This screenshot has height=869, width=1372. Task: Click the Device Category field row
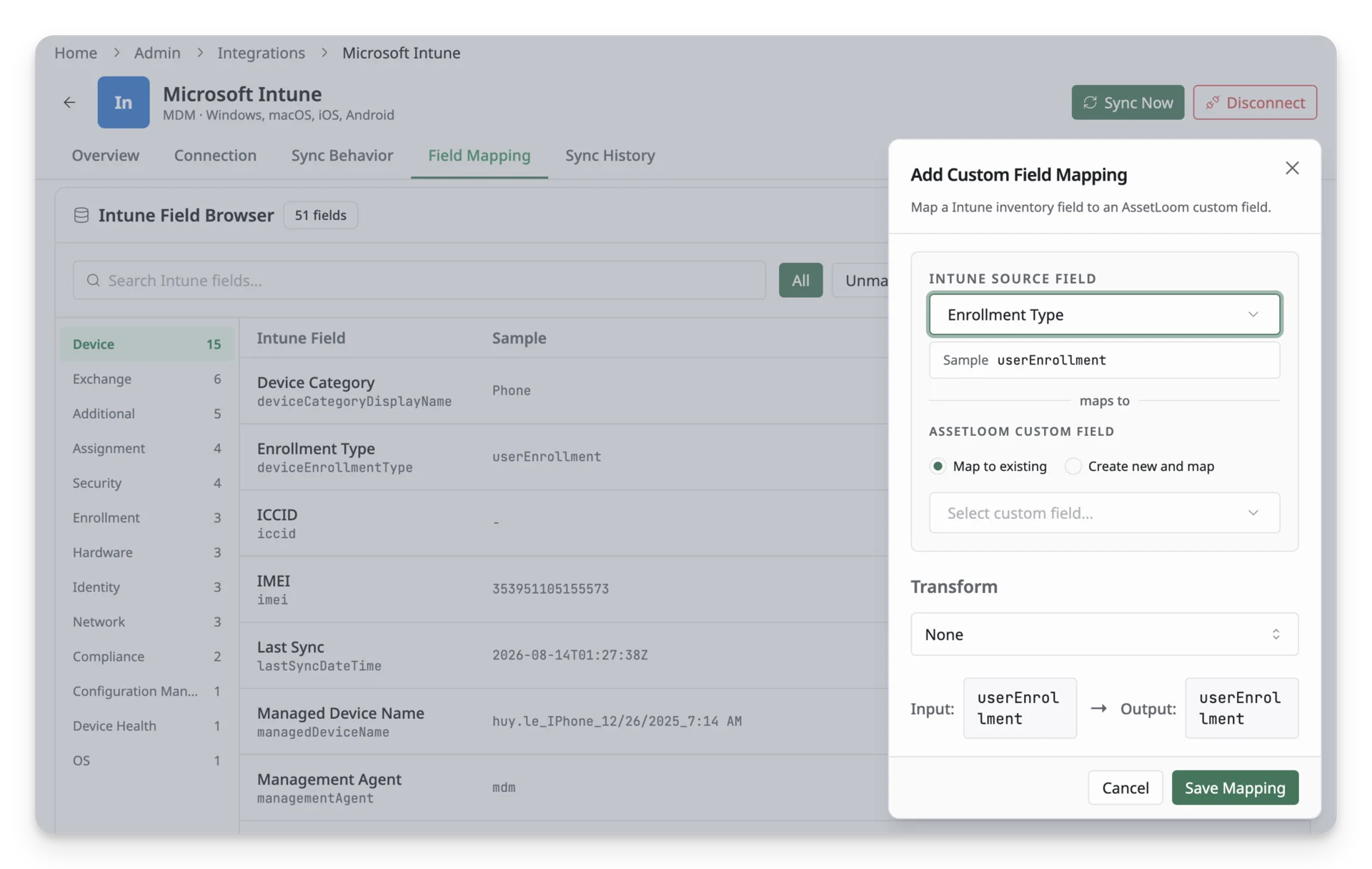(564, 391)
